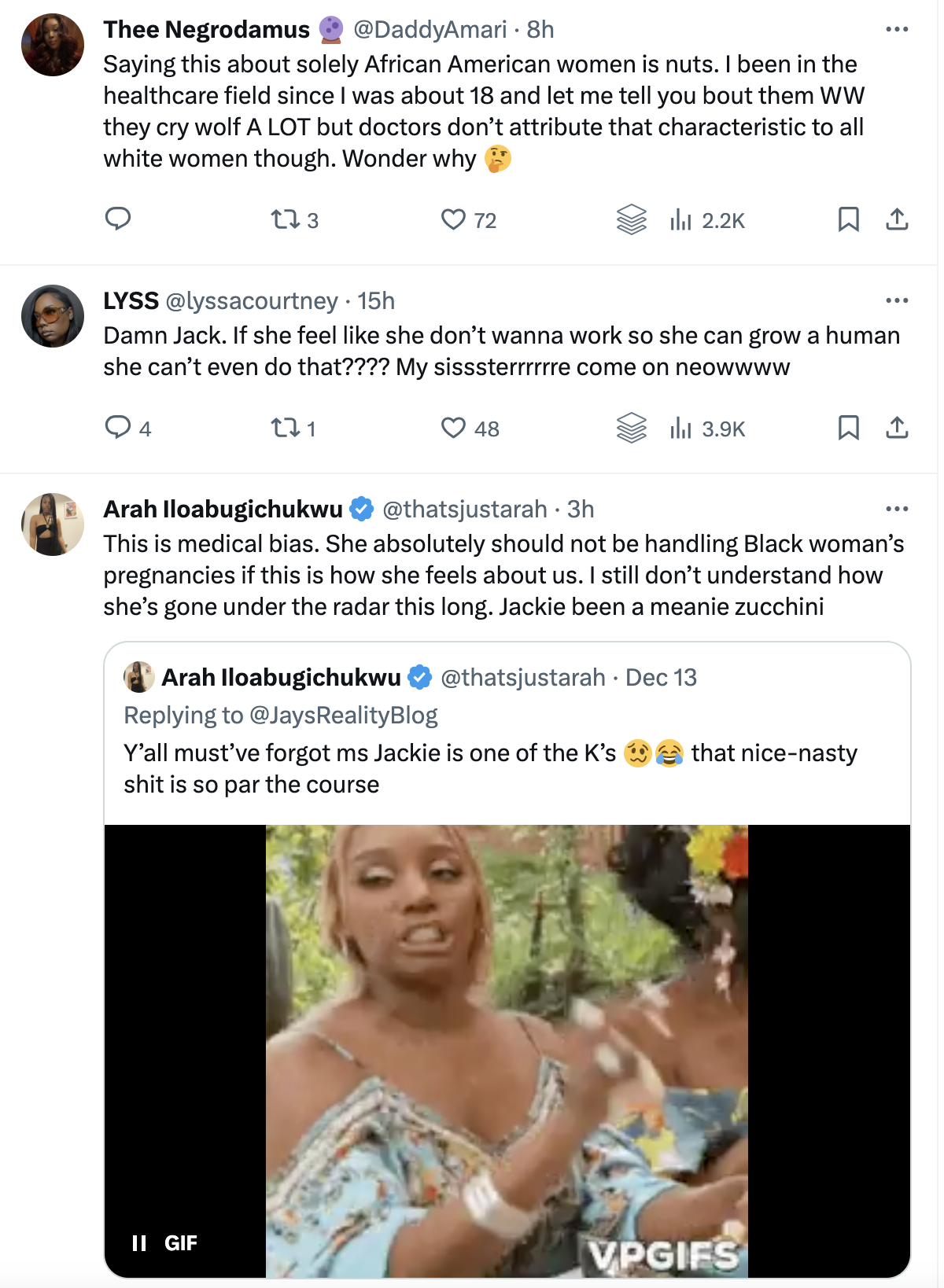Open Thee Negrodamus profile picture
The height and width of the screenshot is (1288, 944).
(x=53, y=45)
